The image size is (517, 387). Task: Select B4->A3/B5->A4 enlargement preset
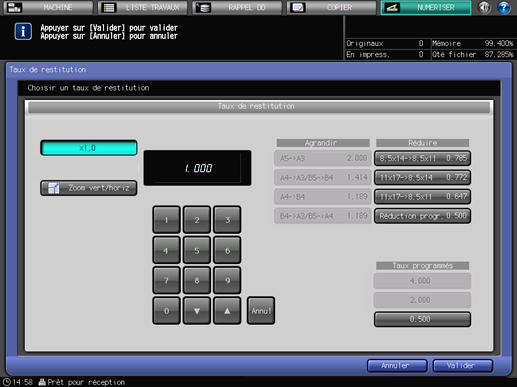tap(323, 216)
